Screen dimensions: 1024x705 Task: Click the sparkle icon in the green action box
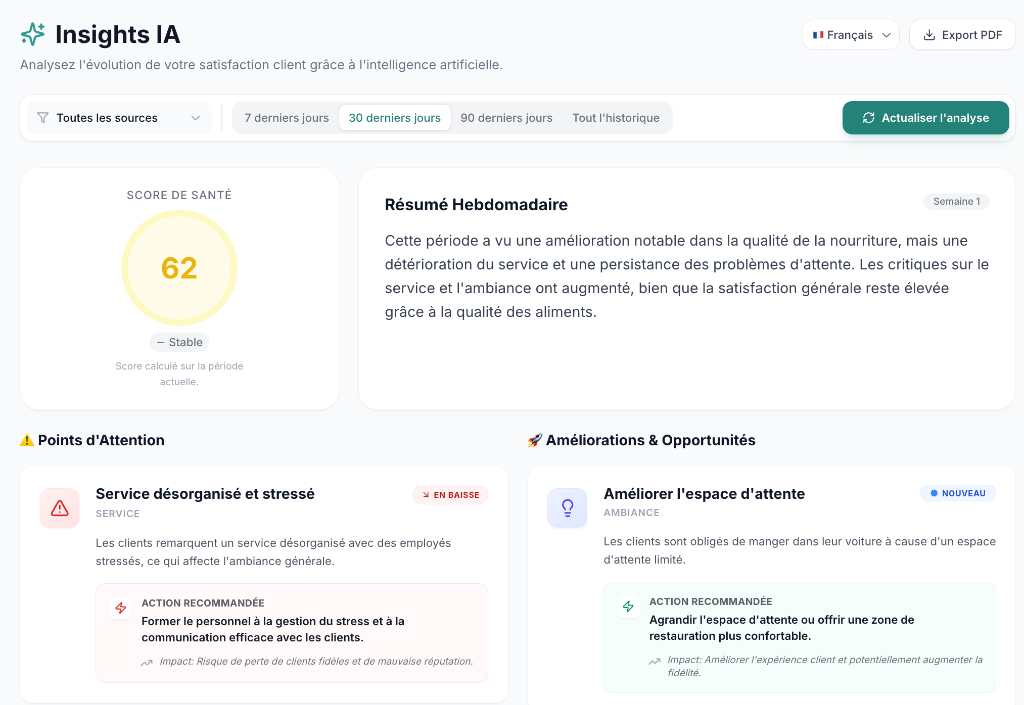628,606
